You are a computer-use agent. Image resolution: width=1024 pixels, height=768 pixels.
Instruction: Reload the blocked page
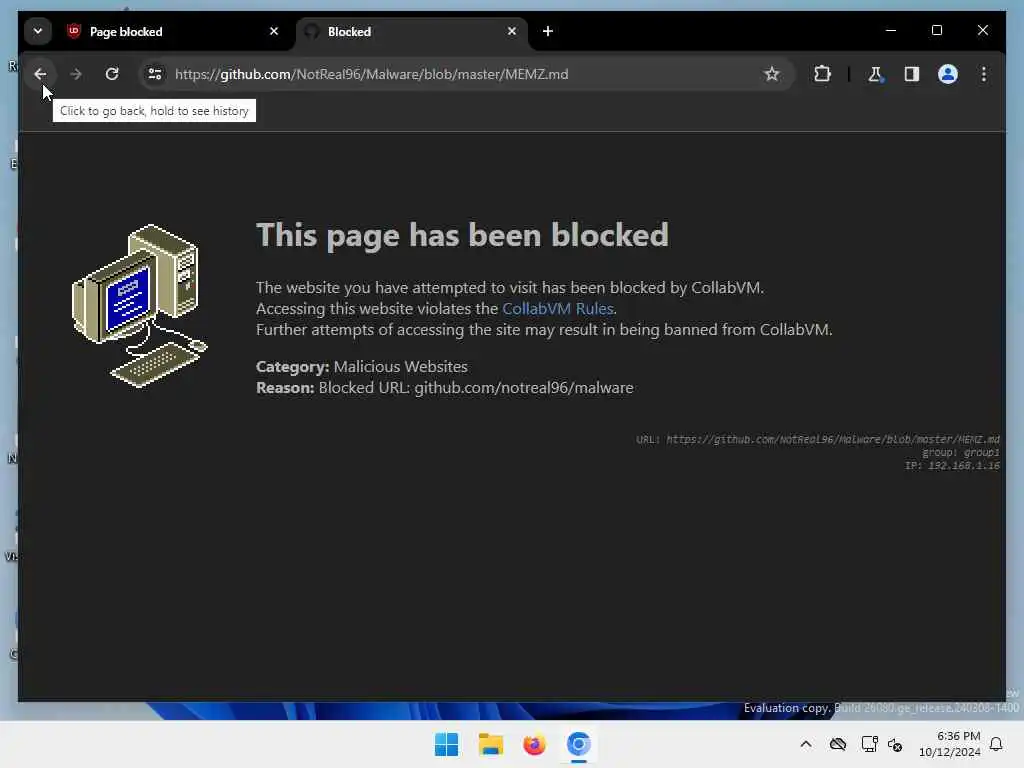(x=112, y=74)
